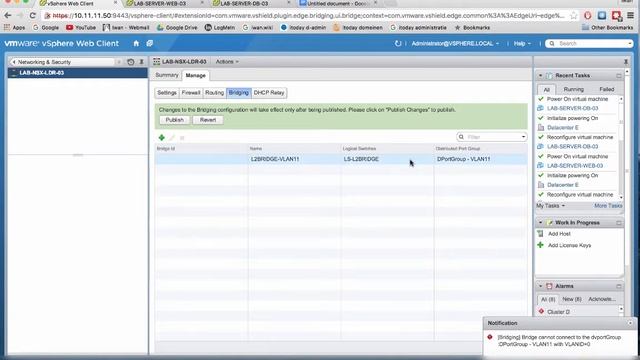Screen dimensions: 640x360
Task: Click the LAB-NSX-LDR-03 object icon in header
Action: (156, 62)
